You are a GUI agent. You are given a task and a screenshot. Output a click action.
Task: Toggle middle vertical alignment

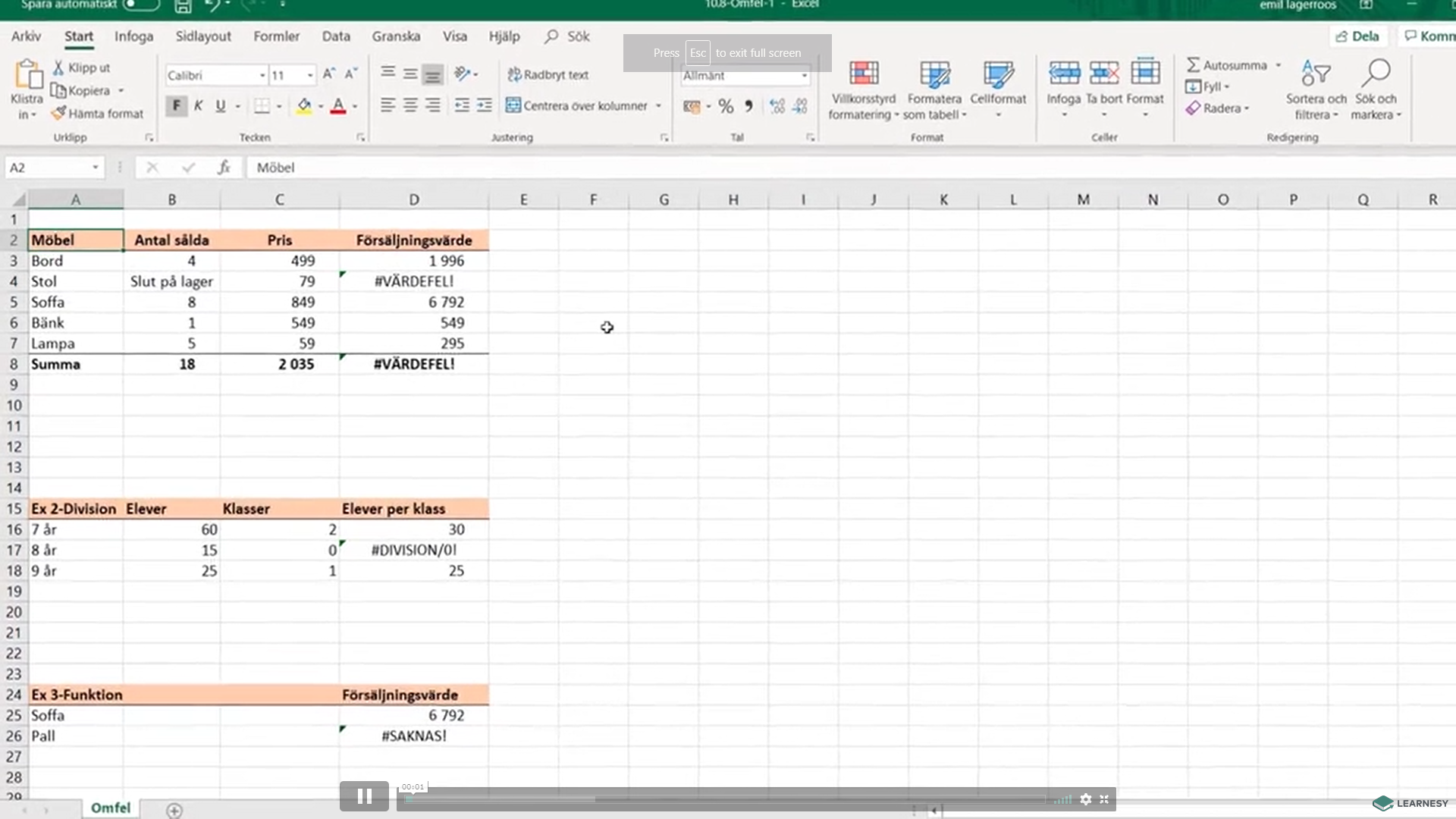pyautogui.click(x=410, y=74)
